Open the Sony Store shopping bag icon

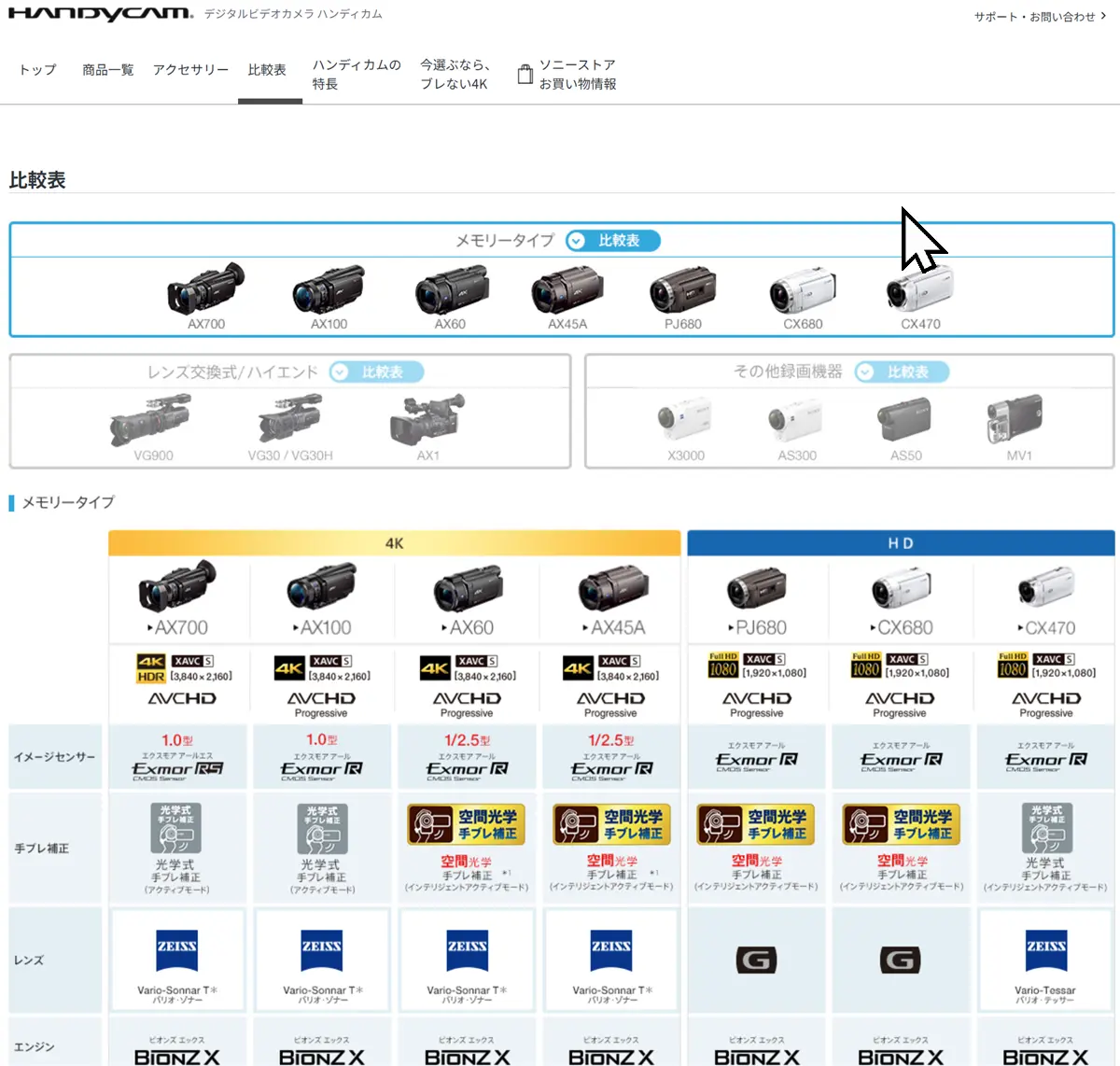pos(525,75)
